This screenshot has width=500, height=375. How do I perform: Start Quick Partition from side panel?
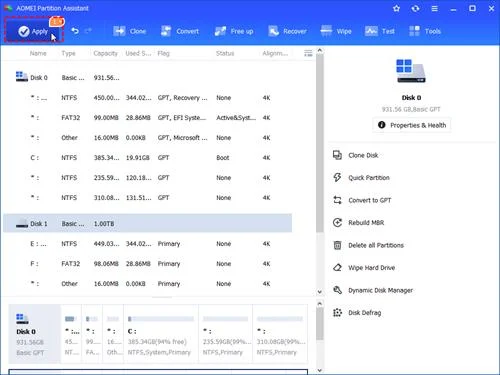pos(361,178)
